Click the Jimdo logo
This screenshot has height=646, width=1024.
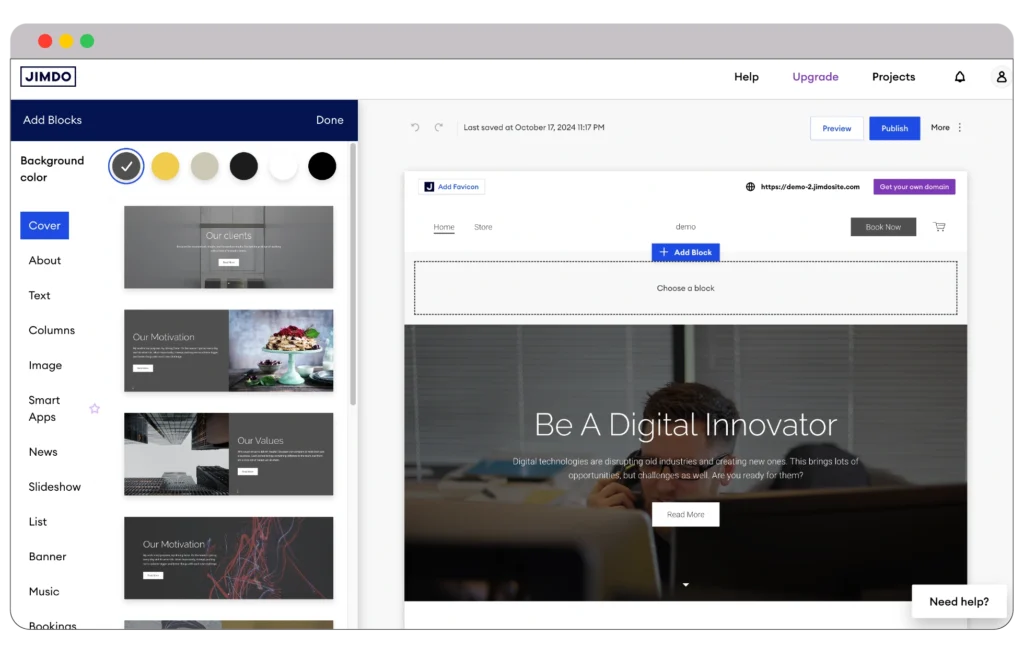point(48,77)
